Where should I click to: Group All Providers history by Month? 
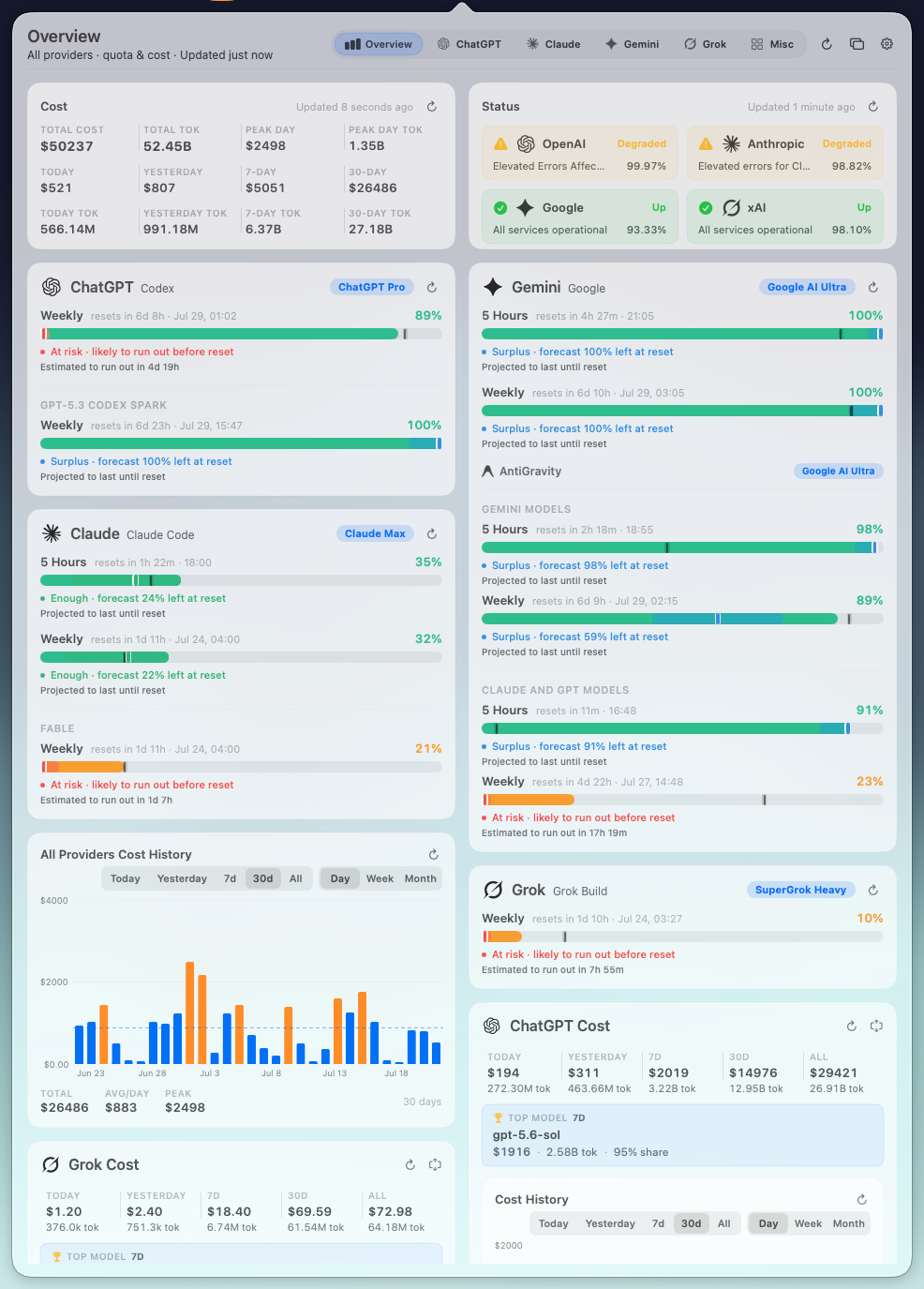[421, 879]
